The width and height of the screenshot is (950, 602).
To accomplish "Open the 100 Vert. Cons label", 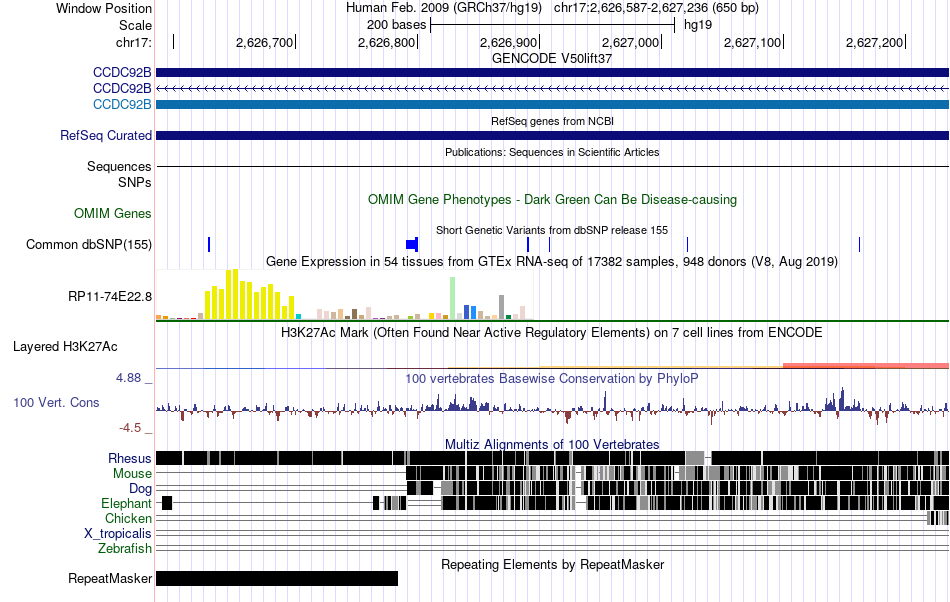I will (x=56, y=402).
